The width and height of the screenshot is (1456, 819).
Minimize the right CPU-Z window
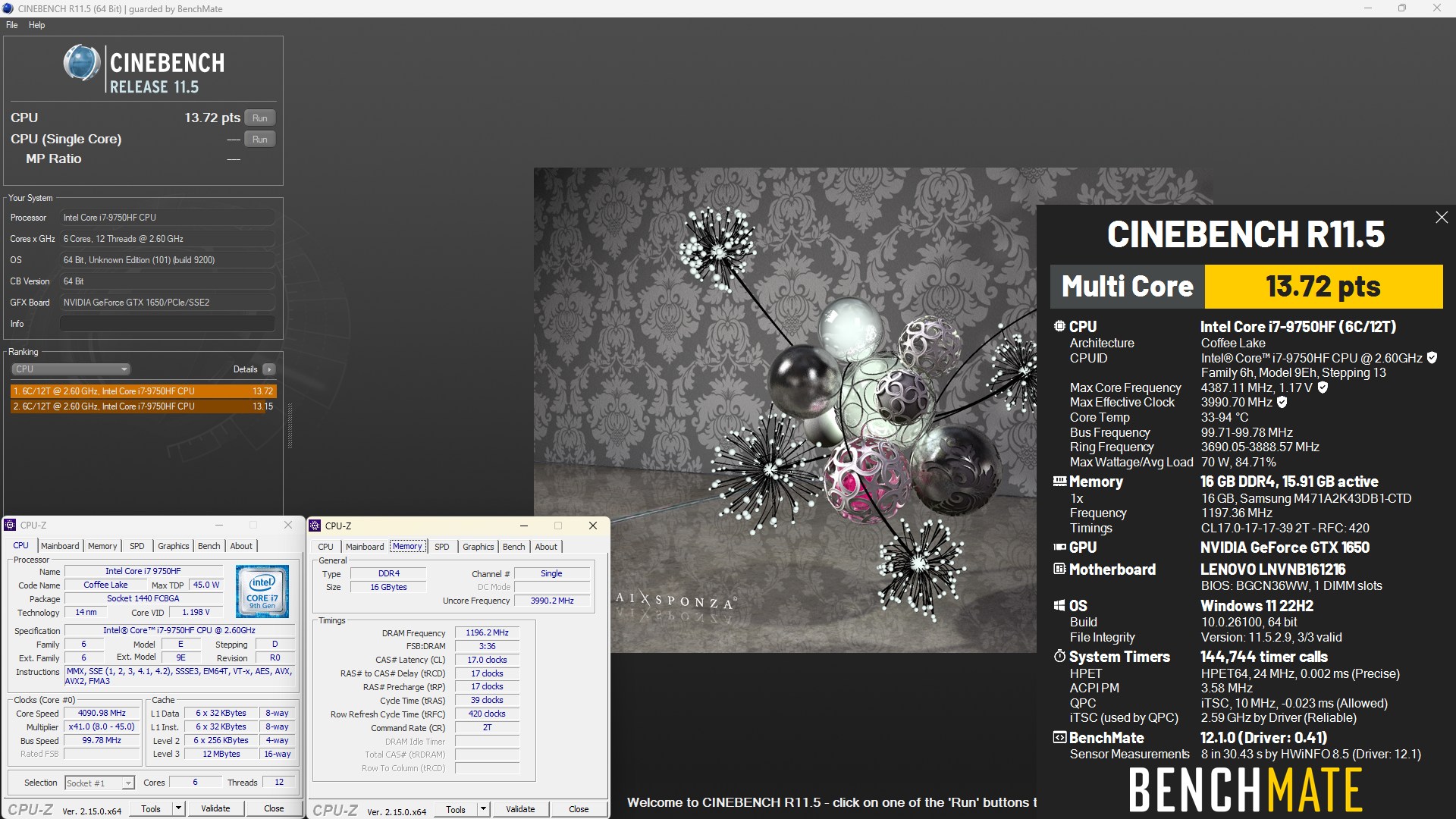(x=523, y=526)
